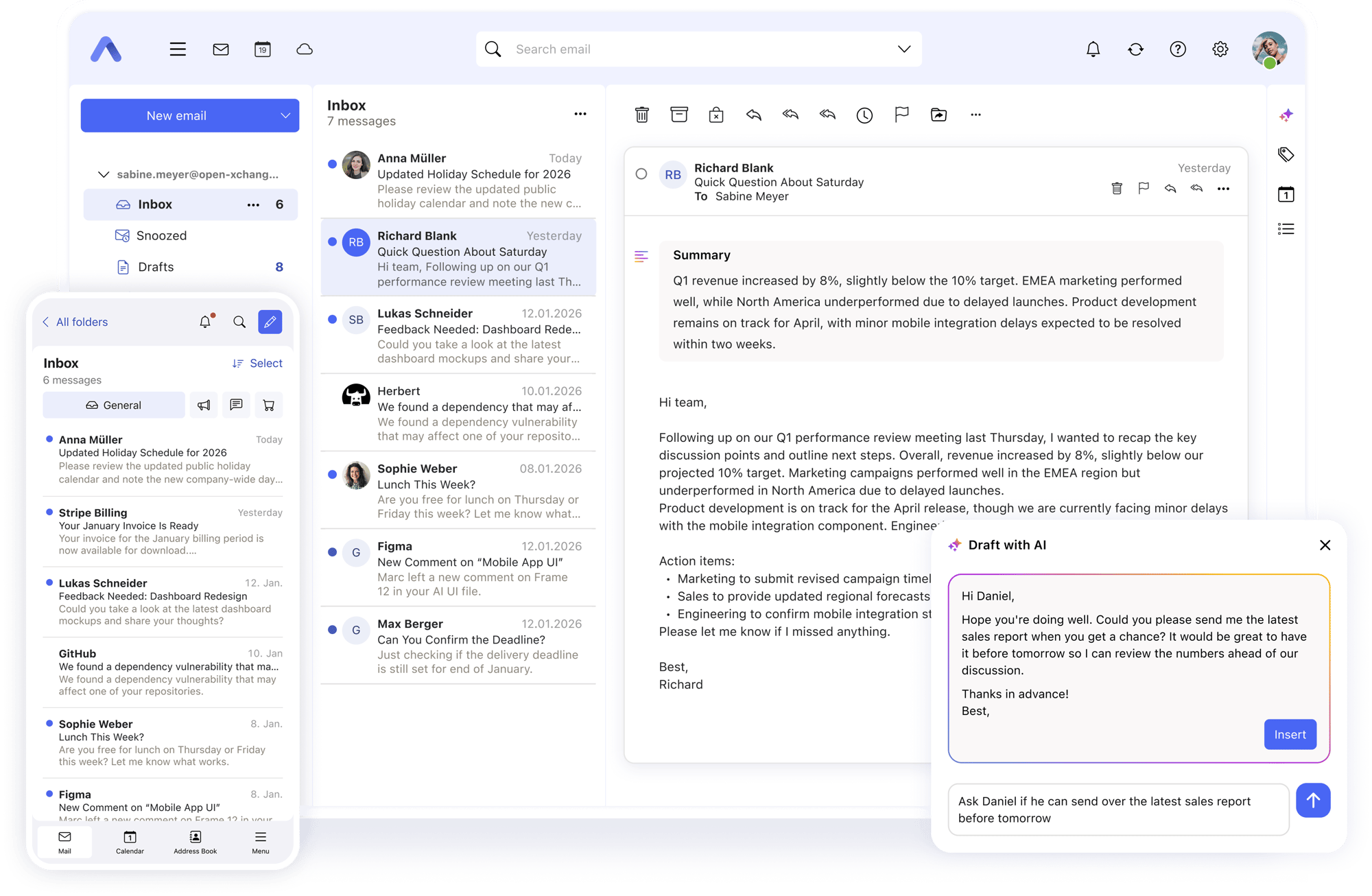The image size is (1372, 896).
Task: Click the snooze clock icon in toolbar
Action: pyautogui.click(x=864, y=115)
